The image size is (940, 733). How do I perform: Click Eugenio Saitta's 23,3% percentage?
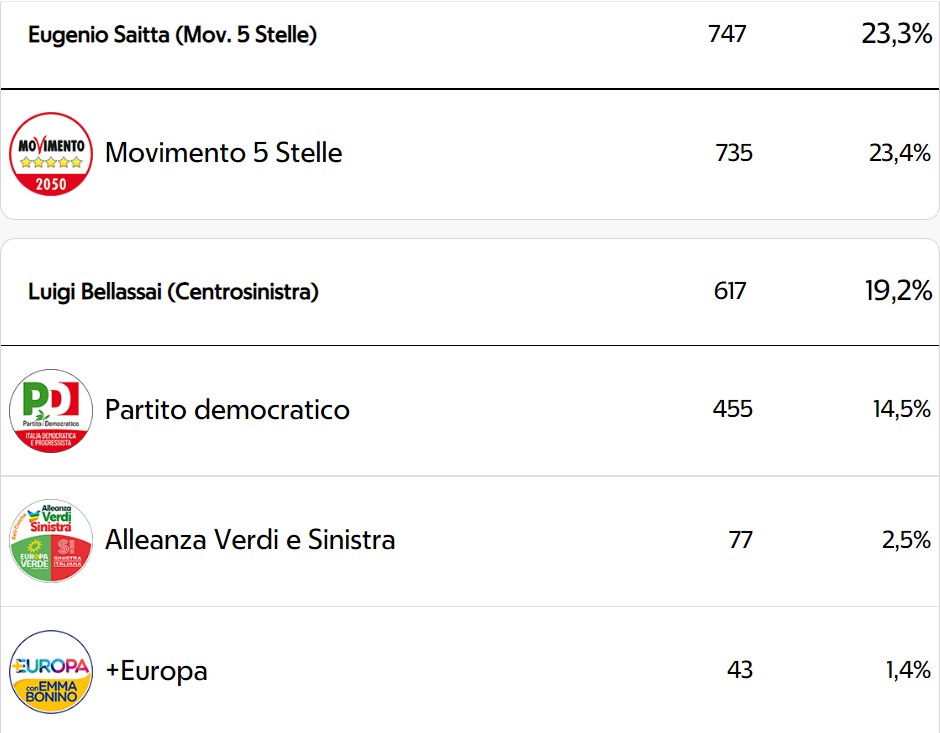pos(897,34)
